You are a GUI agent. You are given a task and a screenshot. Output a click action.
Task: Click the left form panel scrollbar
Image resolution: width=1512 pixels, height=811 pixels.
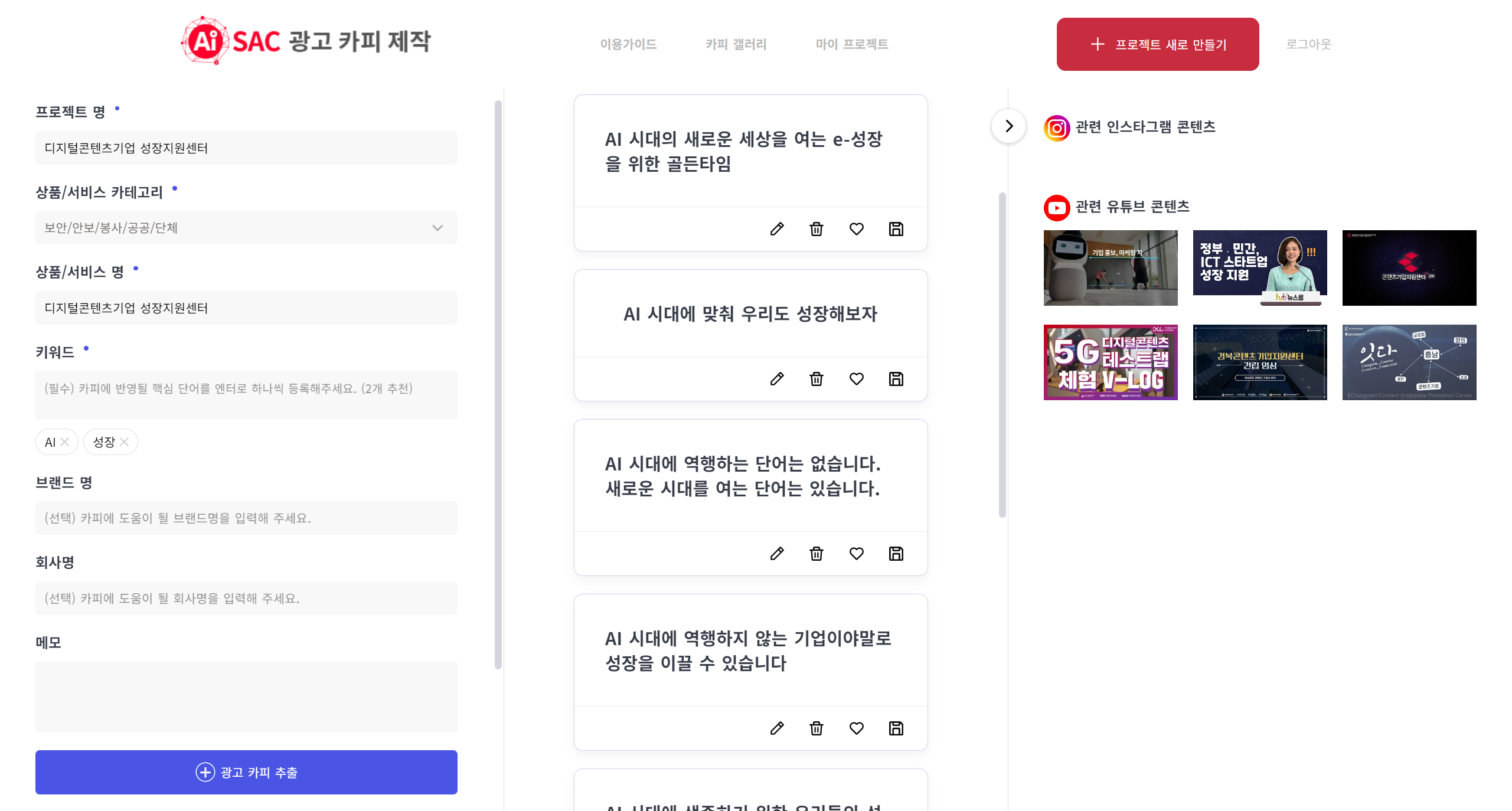coord(498,385)
